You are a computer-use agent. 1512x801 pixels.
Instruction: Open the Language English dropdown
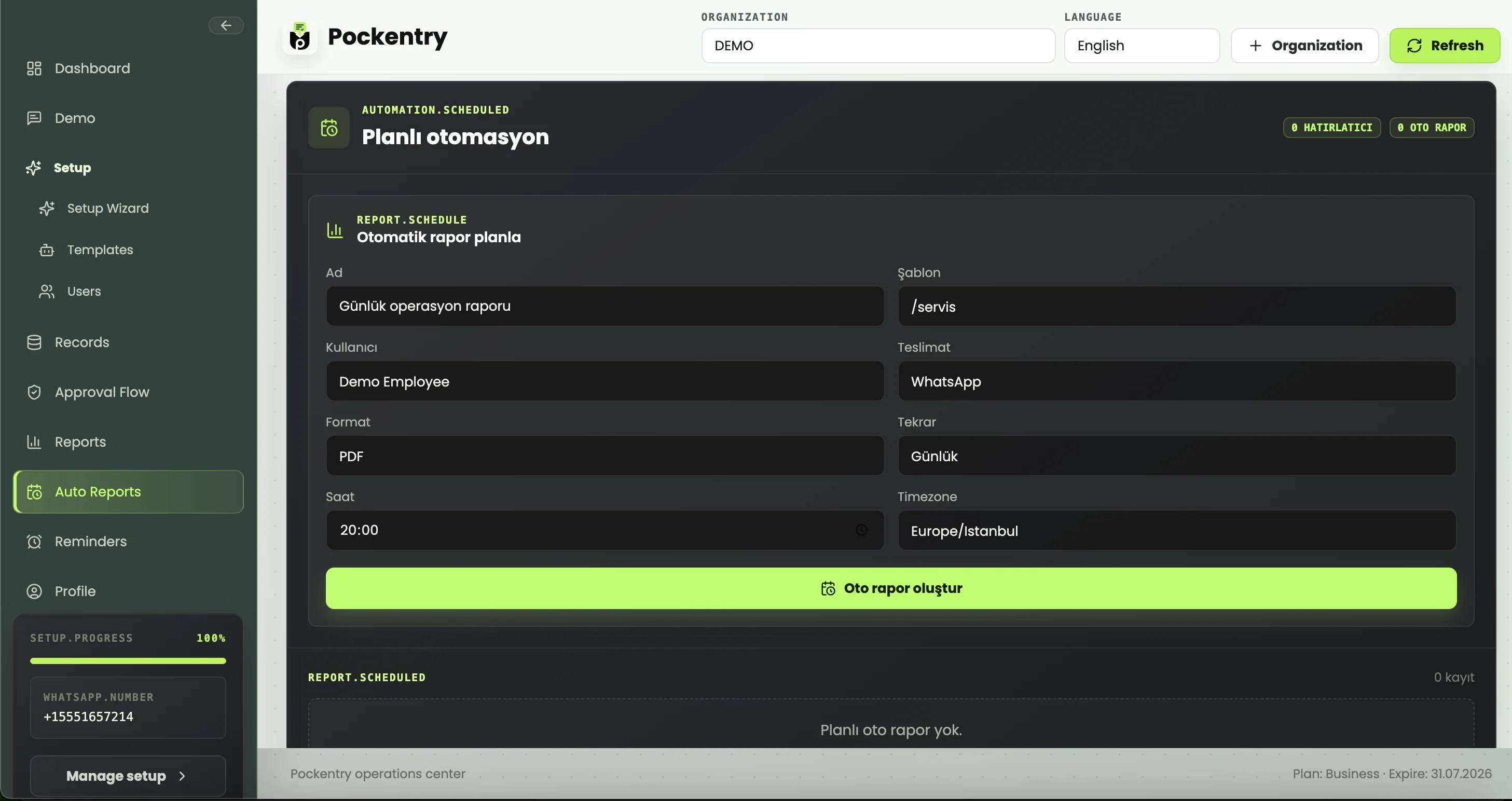(1142, 46)
